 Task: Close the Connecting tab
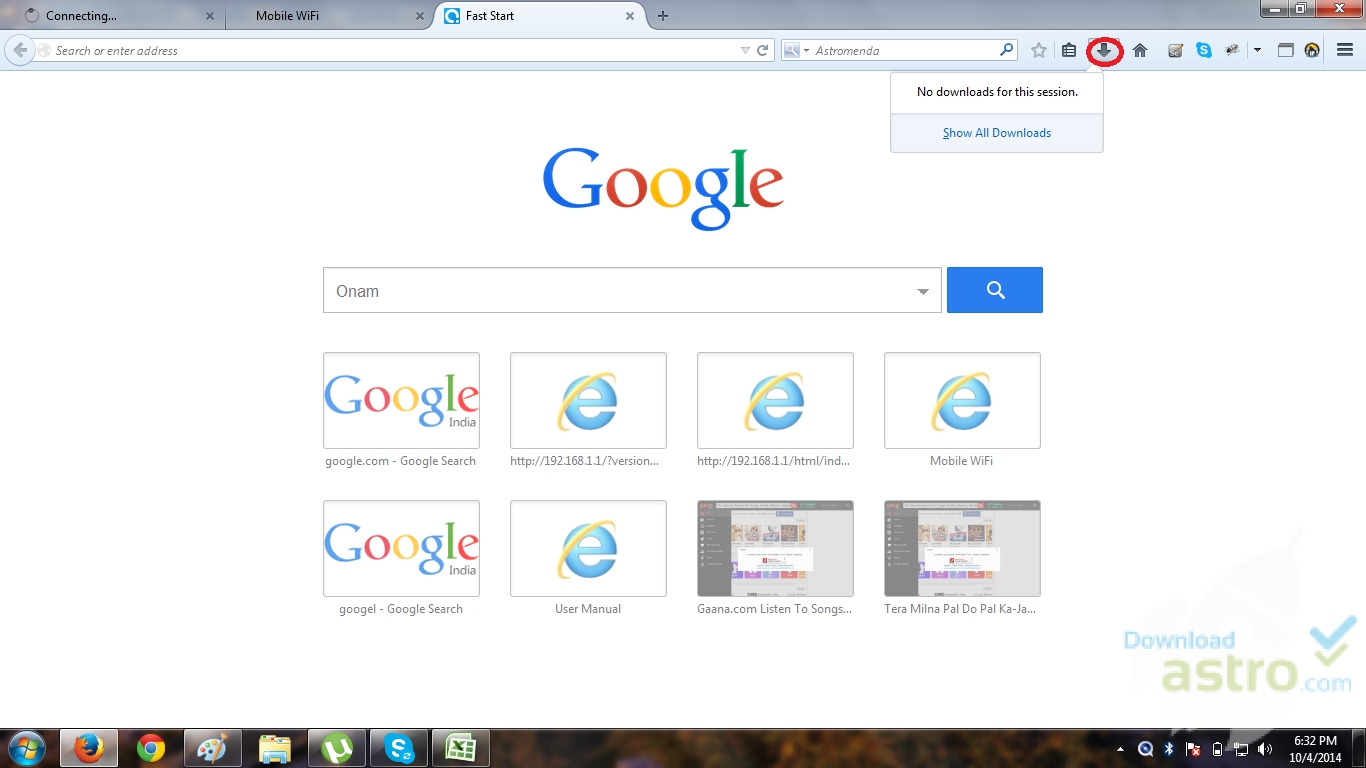(x=209, y=16)
